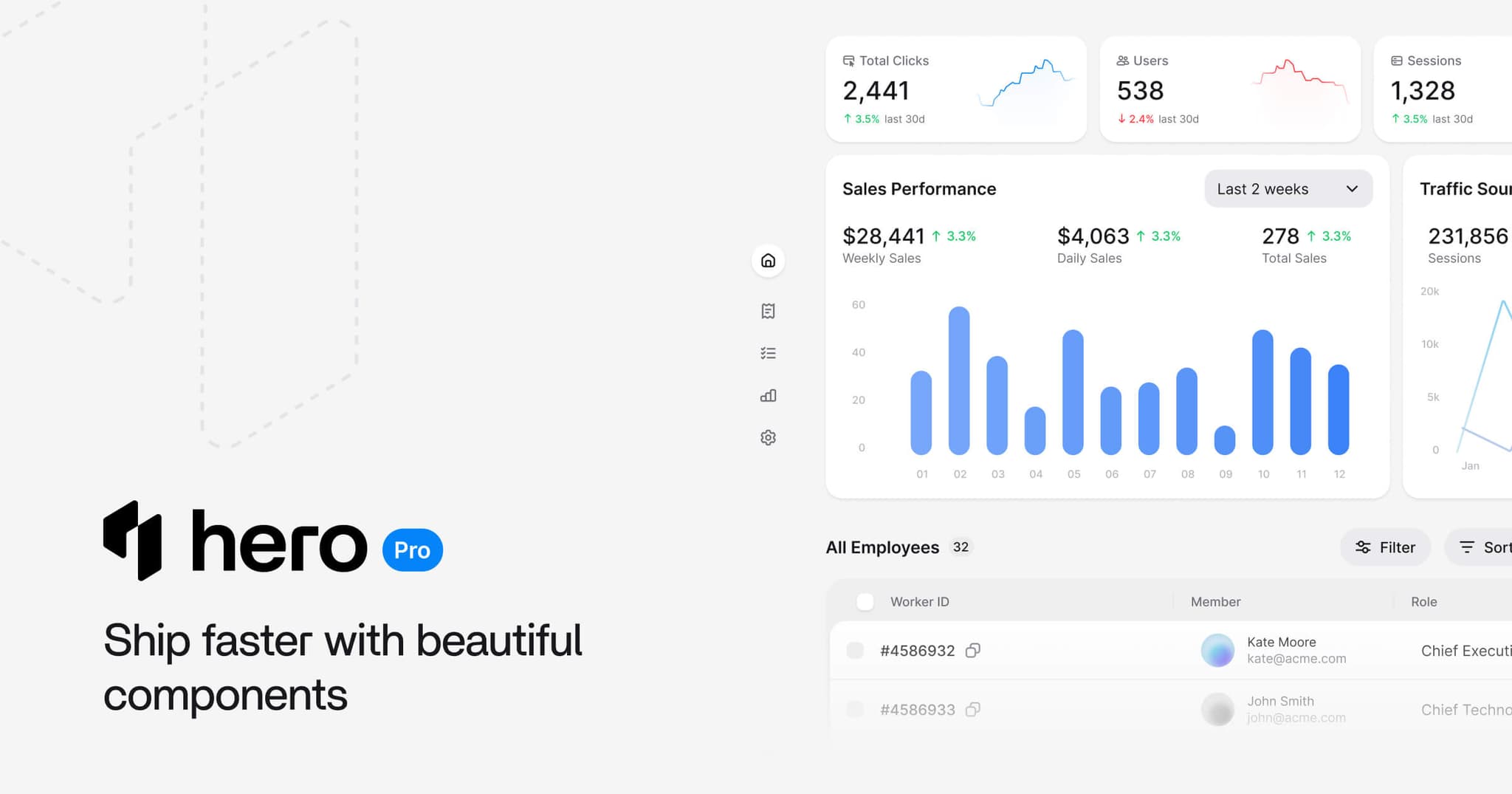This screenshot has width=1512, height=794.
Task: Click copy icon beside #4586933
Action: pos(973,709)
